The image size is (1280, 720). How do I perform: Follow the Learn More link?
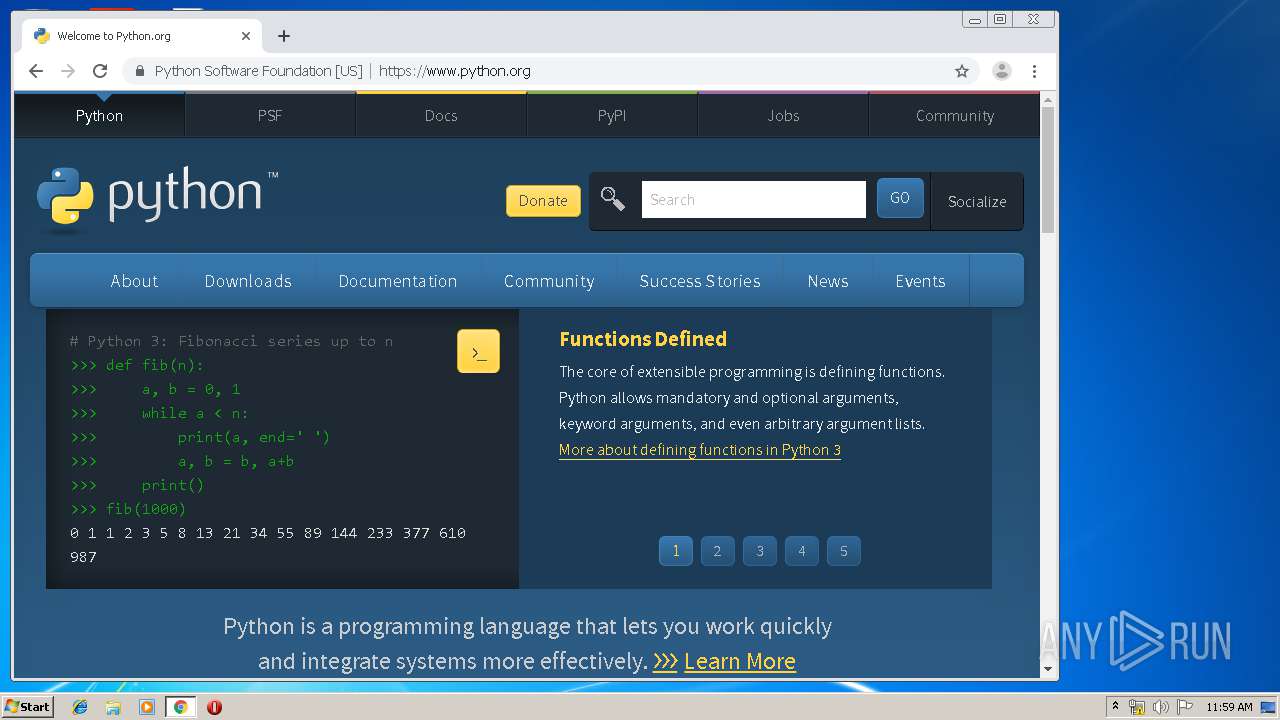(740, 661)
